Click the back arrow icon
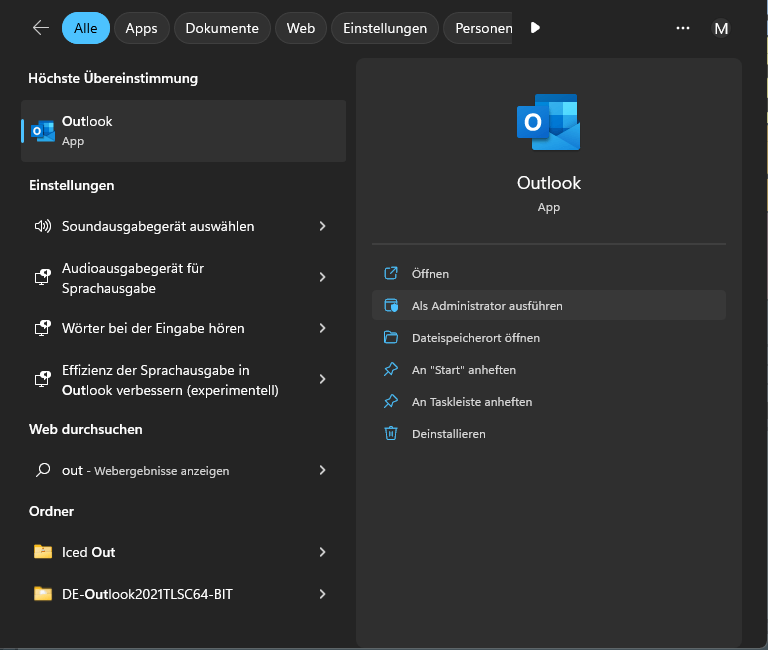This screenshot has width=768, height=650. click(x=41, y=28)
